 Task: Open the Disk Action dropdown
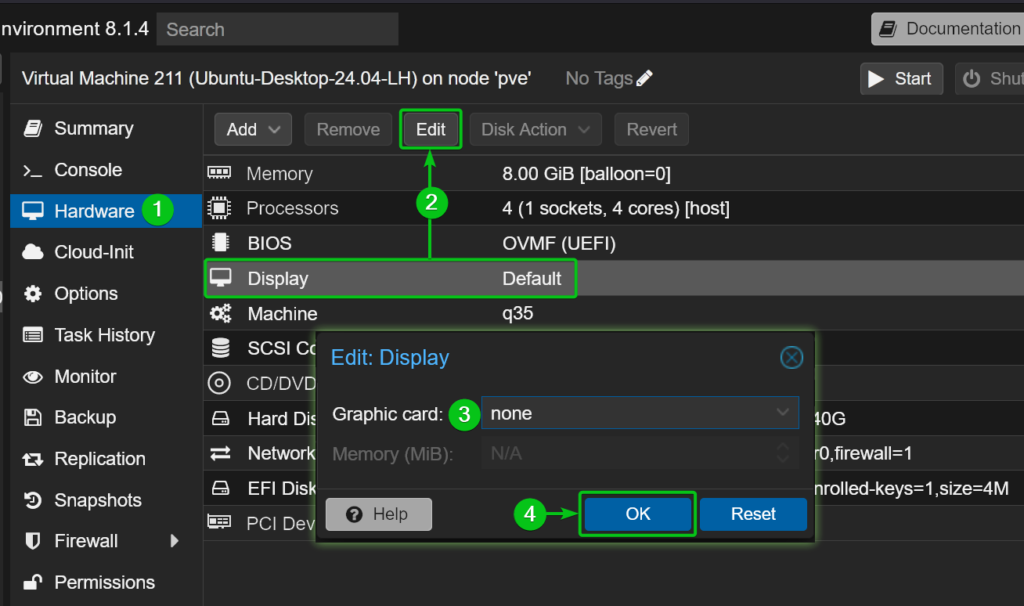tap(536, 129)
